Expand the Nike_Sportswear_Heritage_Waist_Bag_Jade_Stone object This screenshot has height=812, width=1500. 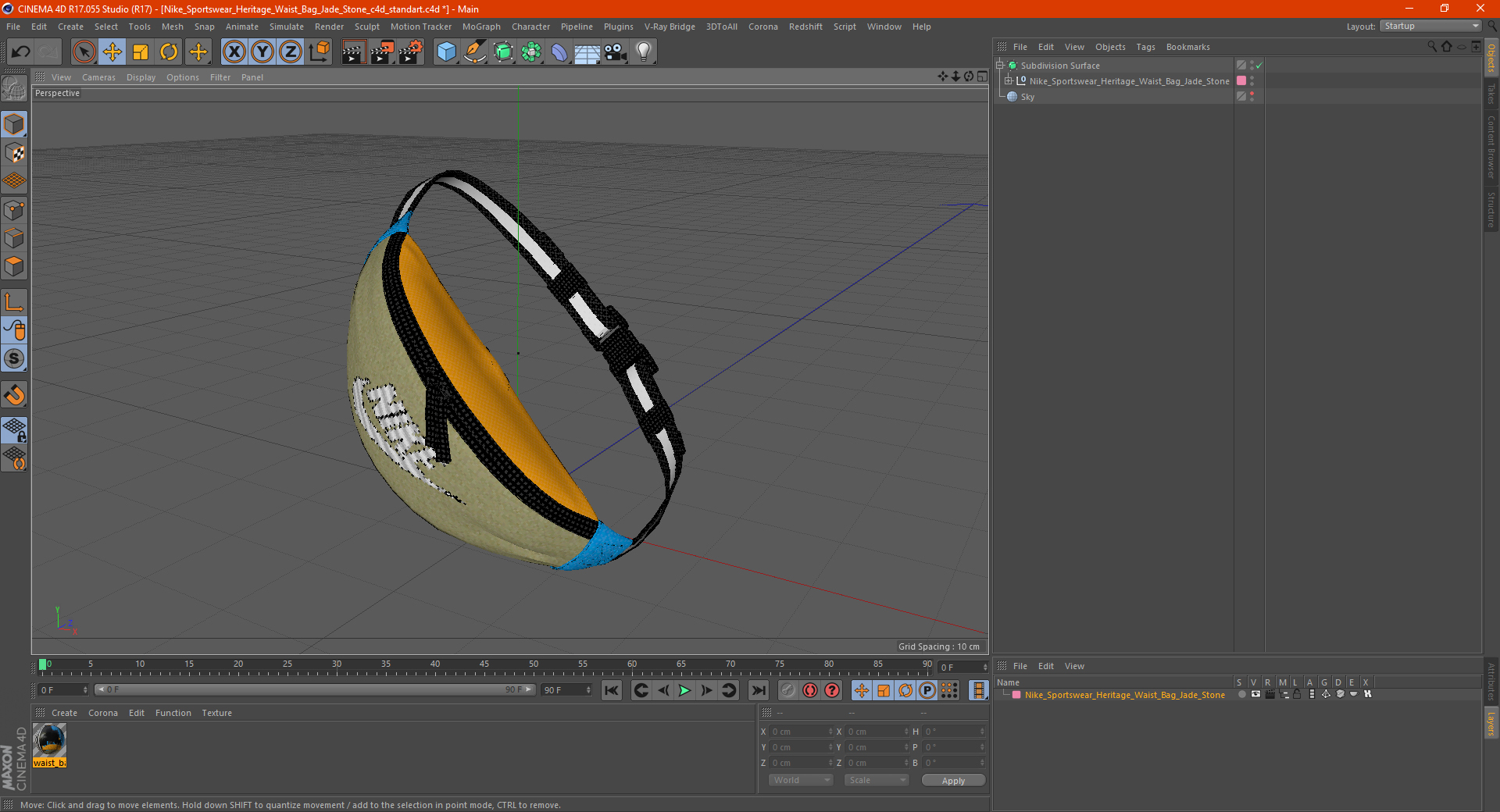pos(1008,80)
